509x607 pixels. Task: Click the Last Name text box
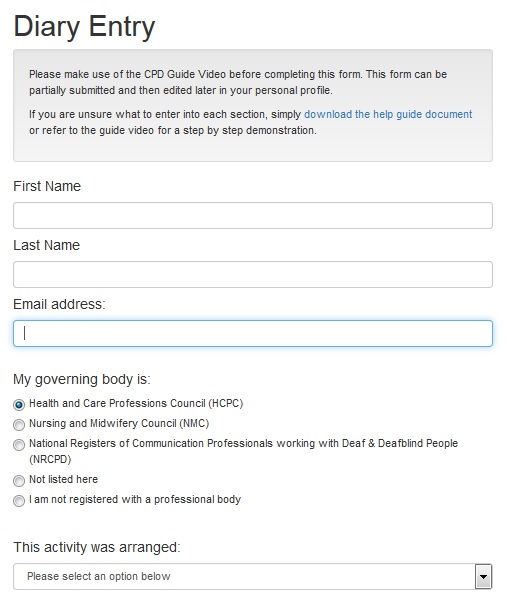coord(253,274)
